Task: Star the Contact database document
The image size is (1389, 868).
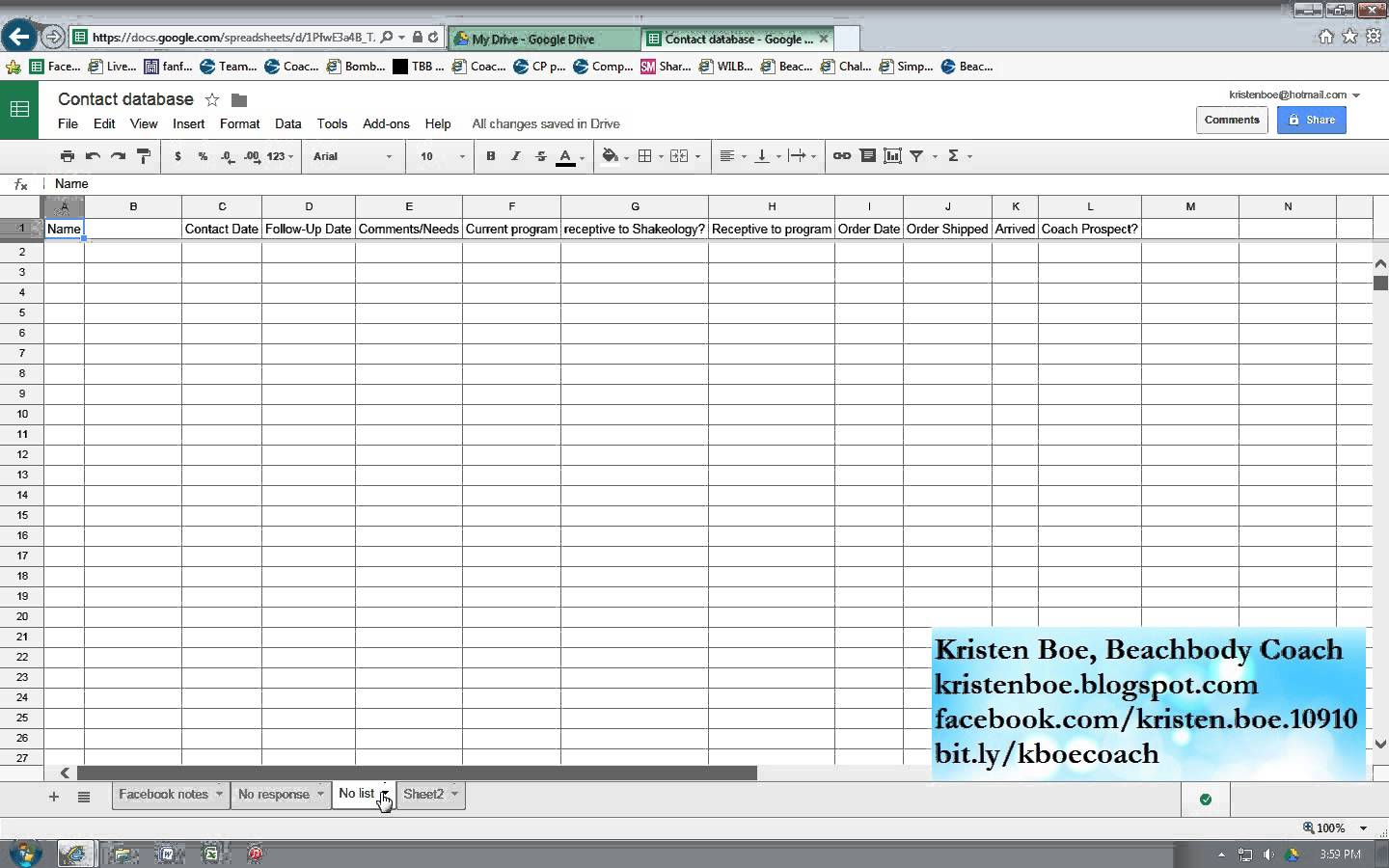Action: coord(212,100)
